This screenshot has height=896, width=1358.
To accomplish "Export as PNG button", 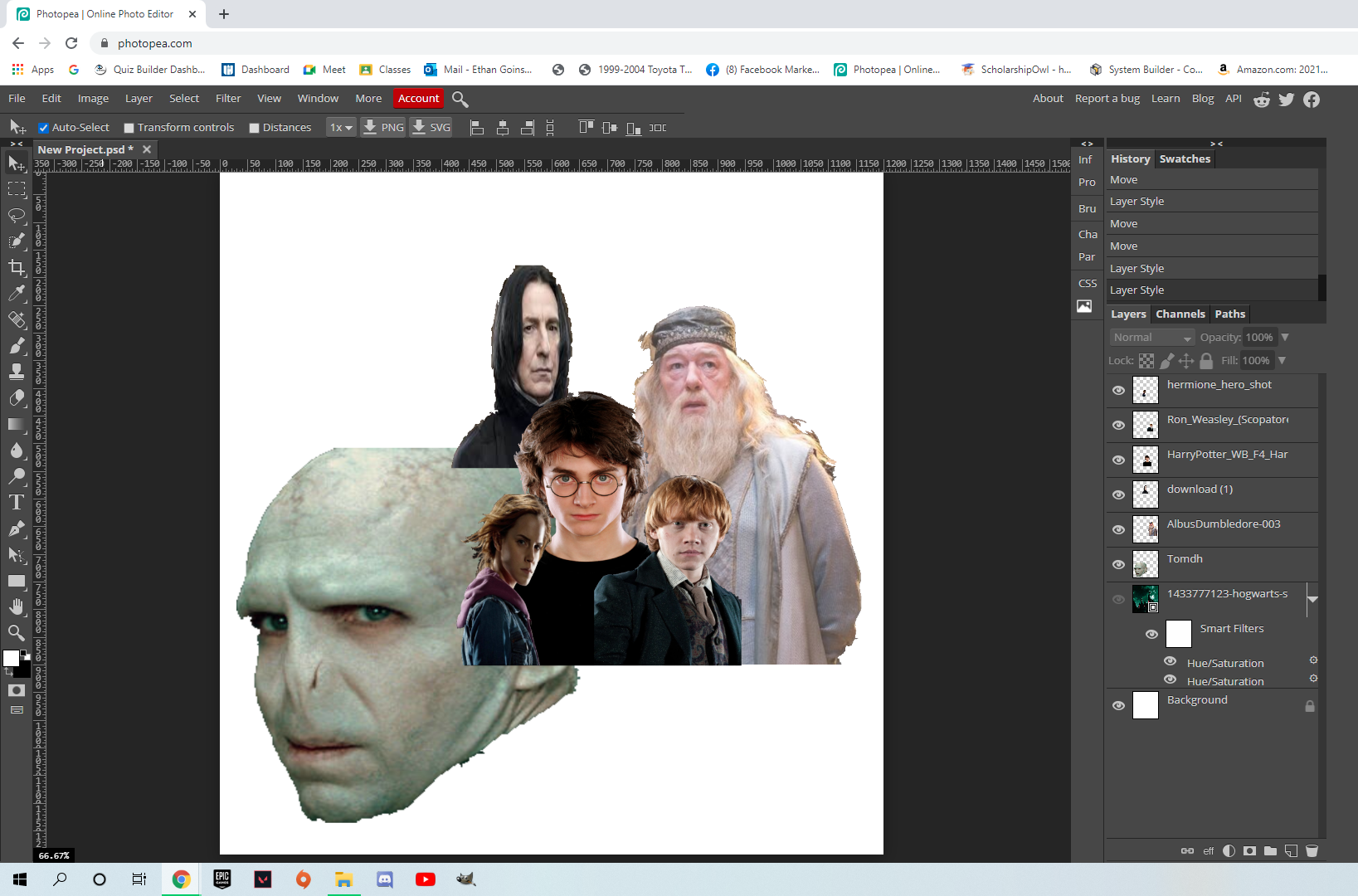I will pyautogui.click(x=383, y=127).
